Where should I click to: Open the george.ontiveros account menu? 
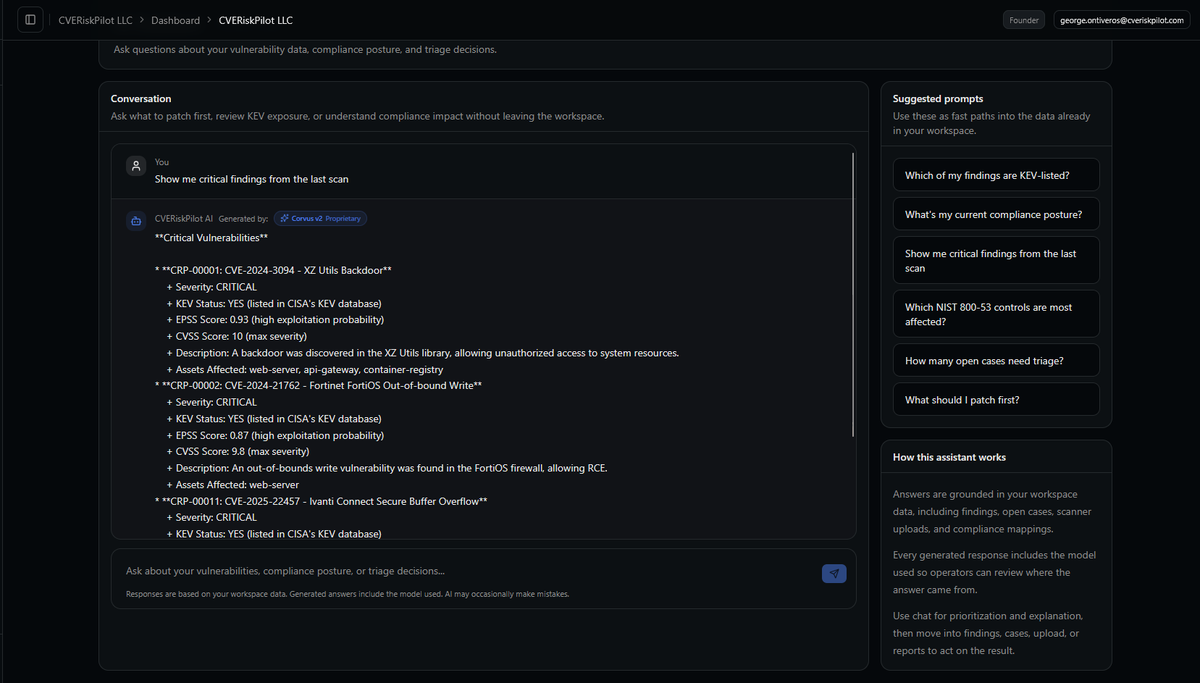[x=1120, y=20]
